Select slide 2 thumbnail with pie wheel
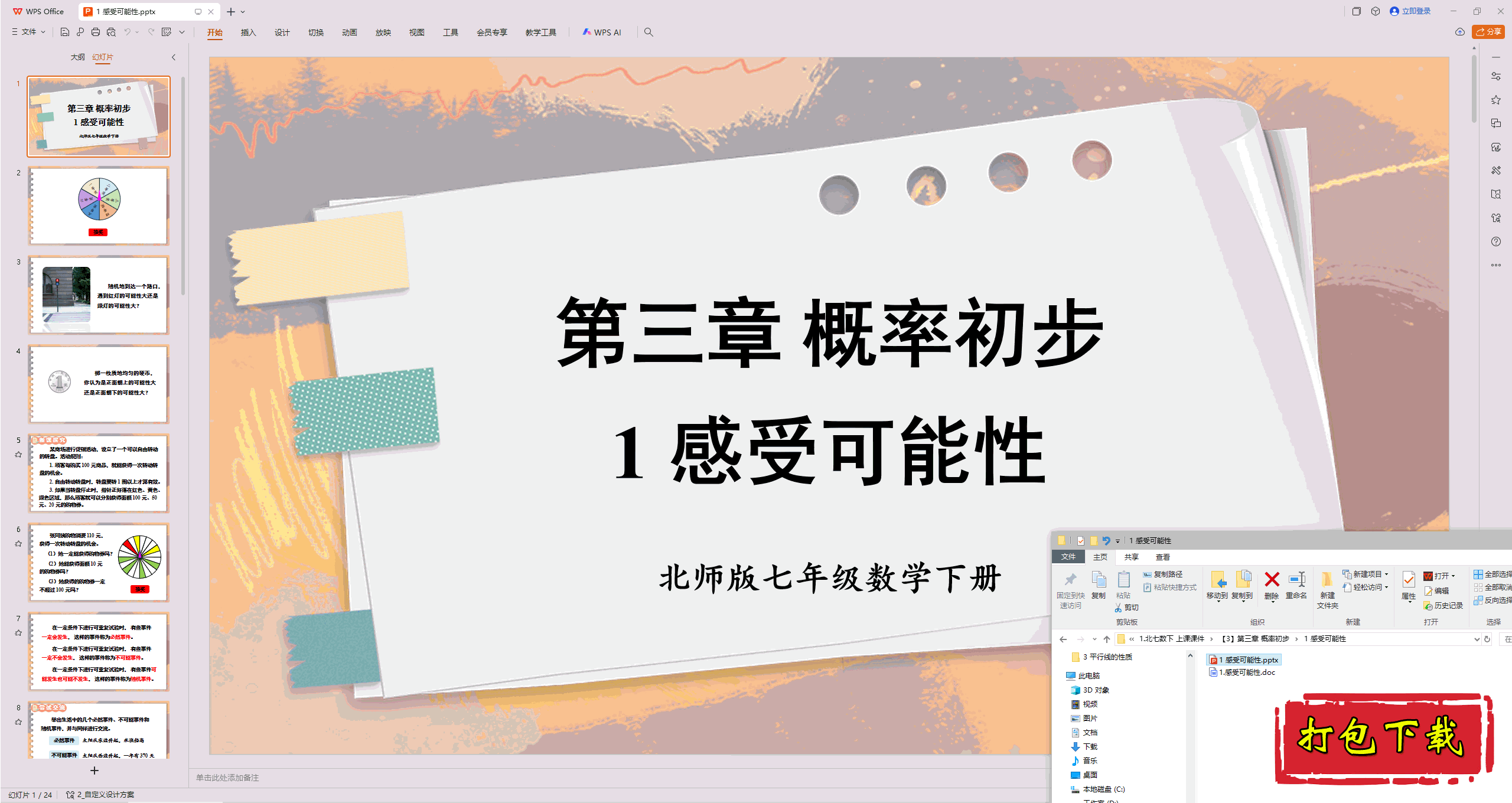 (99, 206)
